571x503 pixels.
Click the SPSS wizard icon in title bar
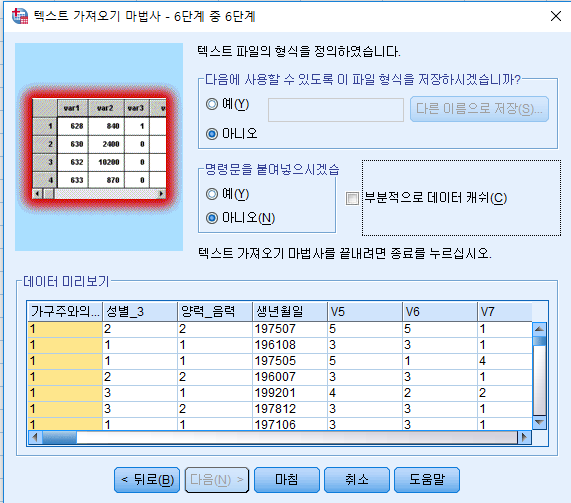(20, 16)
